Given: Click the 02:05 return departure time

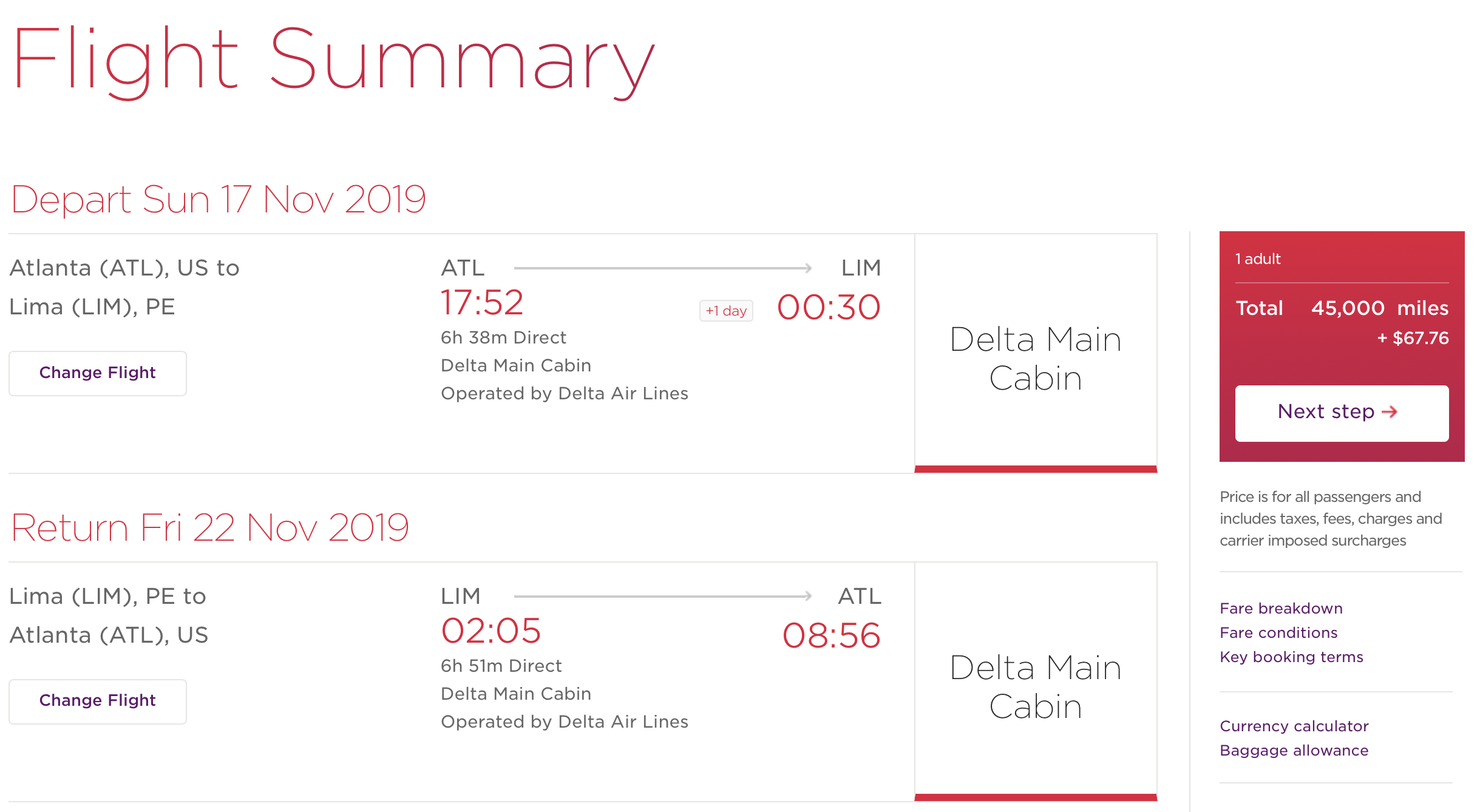Looking at the screenshot, I should coord(491,631).
